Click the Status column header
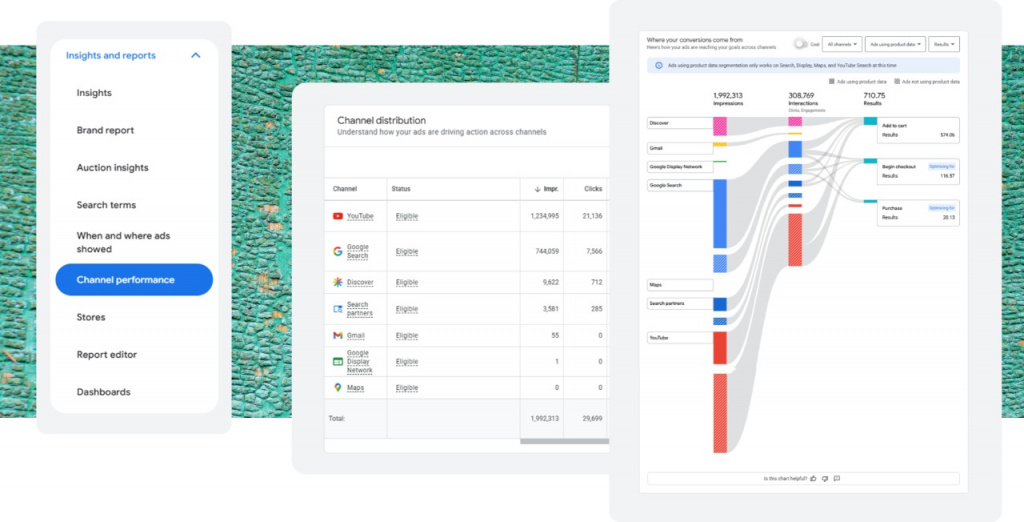Viewport: 1024px width, 522px height. click(x=400, y=189)
